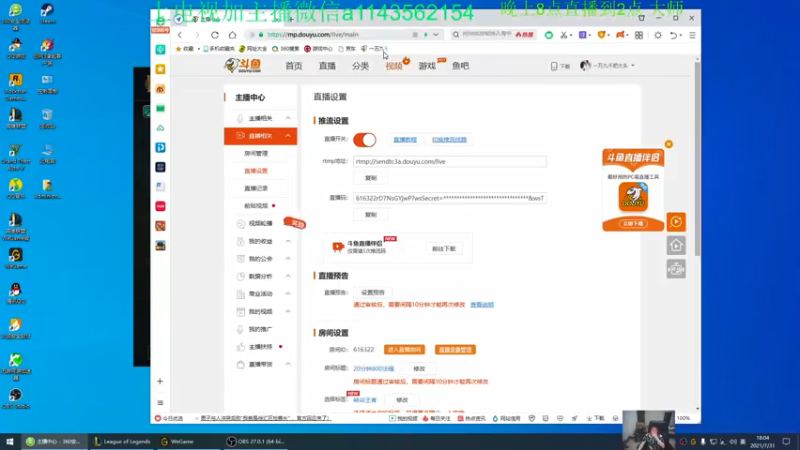Click the Weibo icon in browser sidebar
This screenshot has width=800, height=450.
coord(160,89)
